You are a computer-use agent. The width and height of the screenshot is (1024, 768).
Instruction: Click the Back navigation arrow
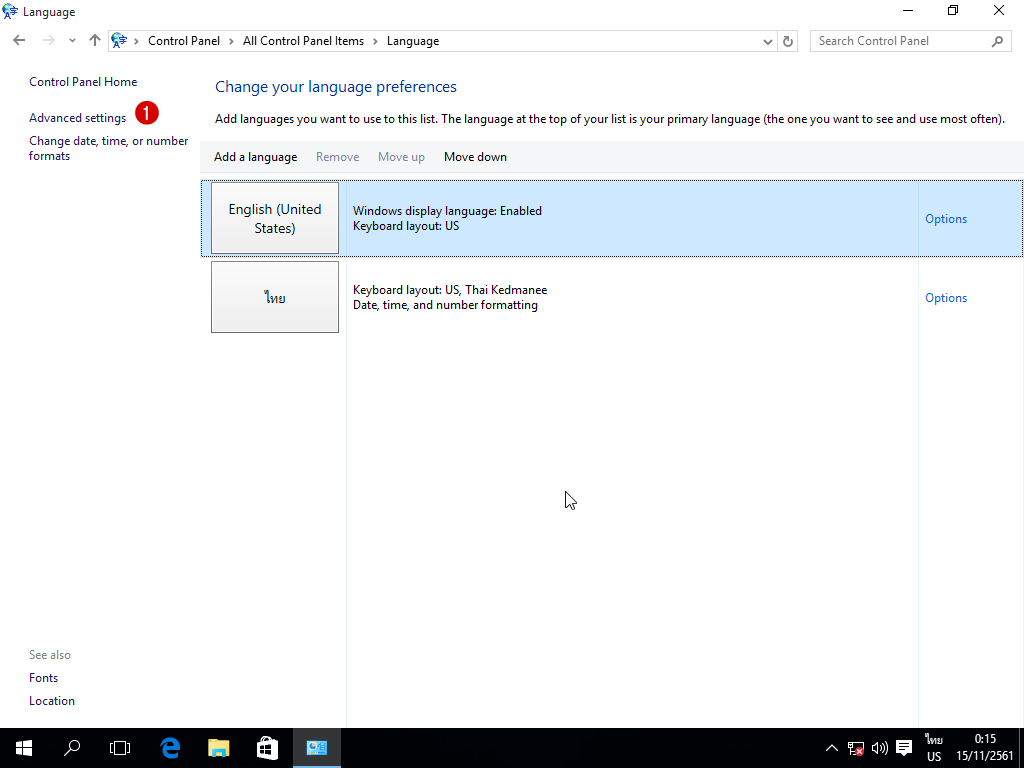click(x=19, y=41)
